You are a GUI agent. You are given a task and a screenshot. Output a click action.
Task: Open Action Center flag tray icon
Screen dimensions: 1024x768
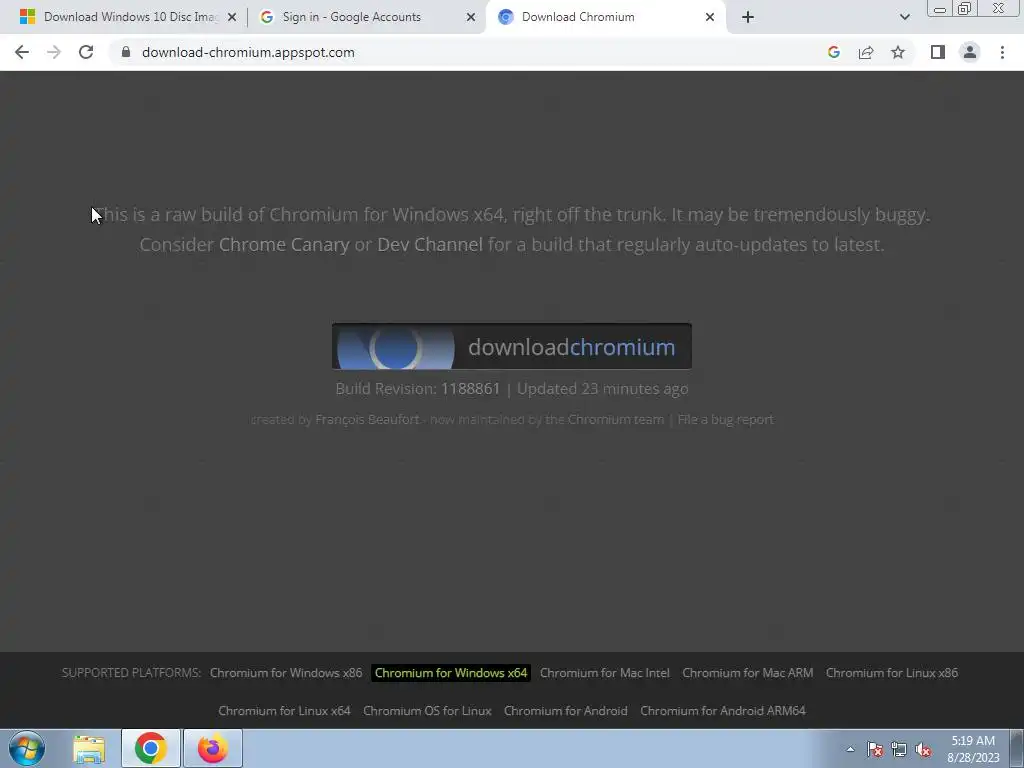pyautogui.click(x=875, y=750)
